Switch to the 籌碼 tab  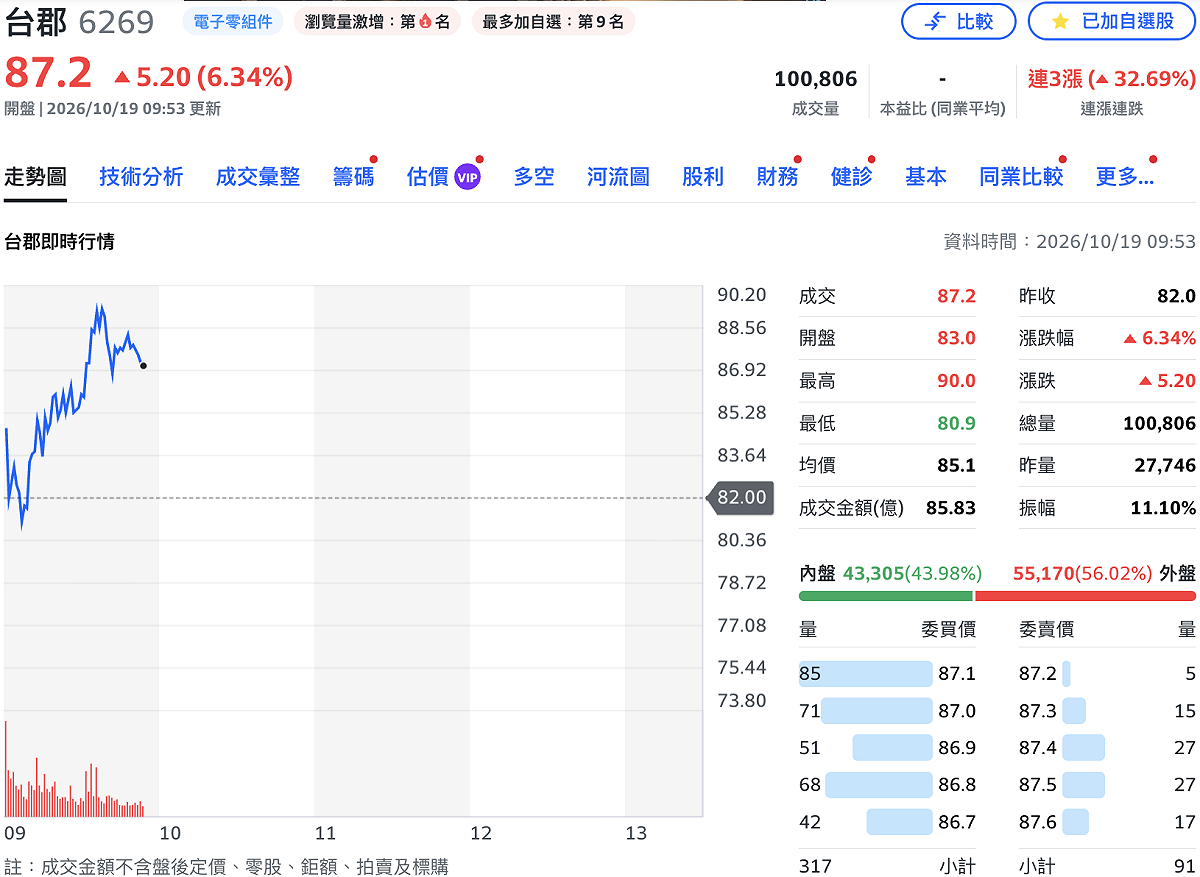coord(353,177)
